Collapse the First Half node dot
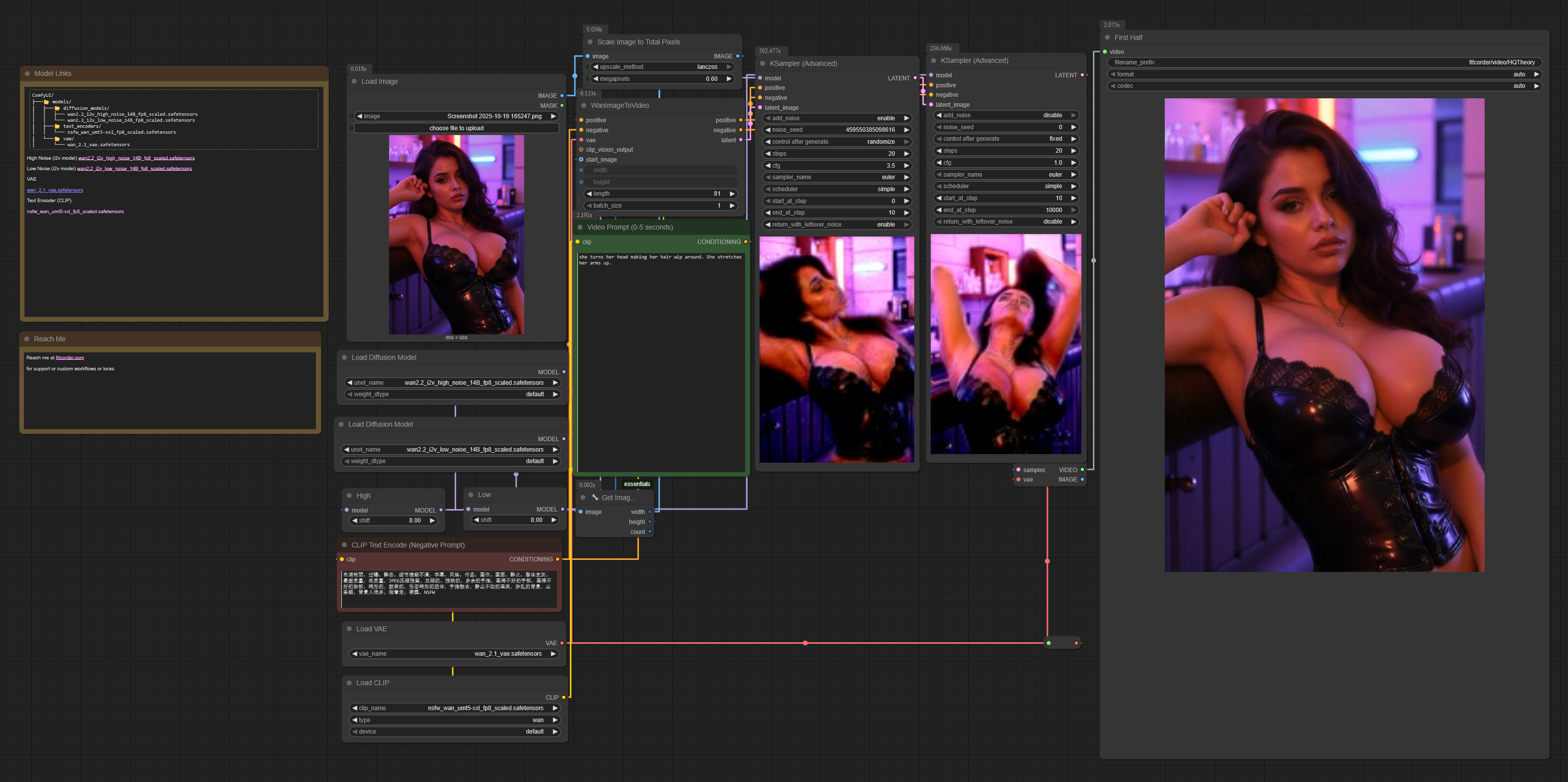The image size is (1568, 782). click(x=1107, y=38)
